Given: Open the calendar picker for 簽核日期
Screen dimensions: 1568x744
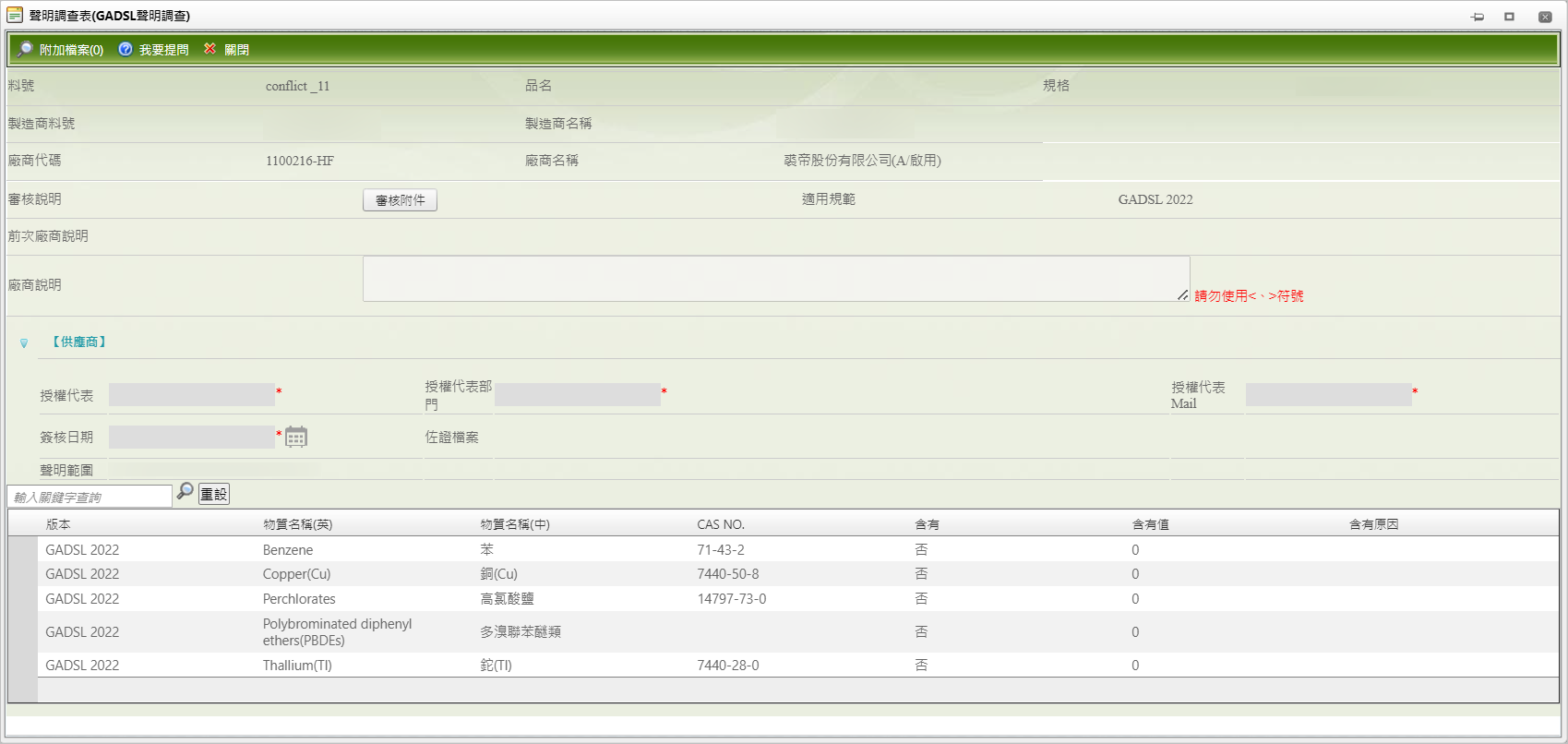Looking at the screenshot, I should point(295,437).
